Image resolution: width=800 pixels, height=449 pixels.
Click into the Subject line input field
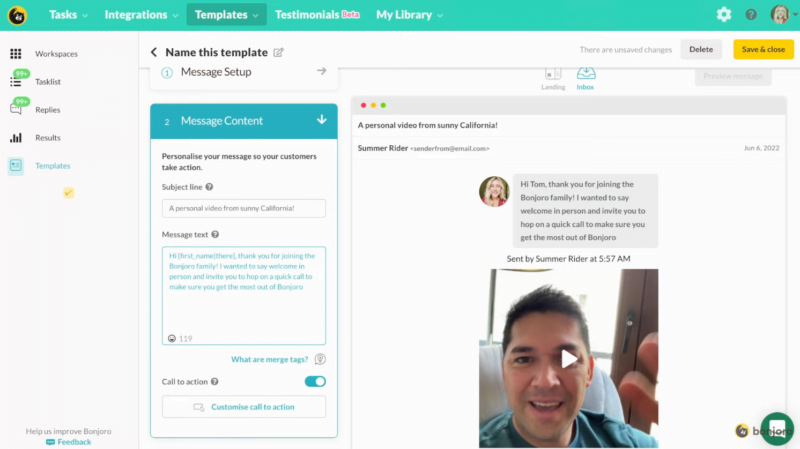[244, 208]
